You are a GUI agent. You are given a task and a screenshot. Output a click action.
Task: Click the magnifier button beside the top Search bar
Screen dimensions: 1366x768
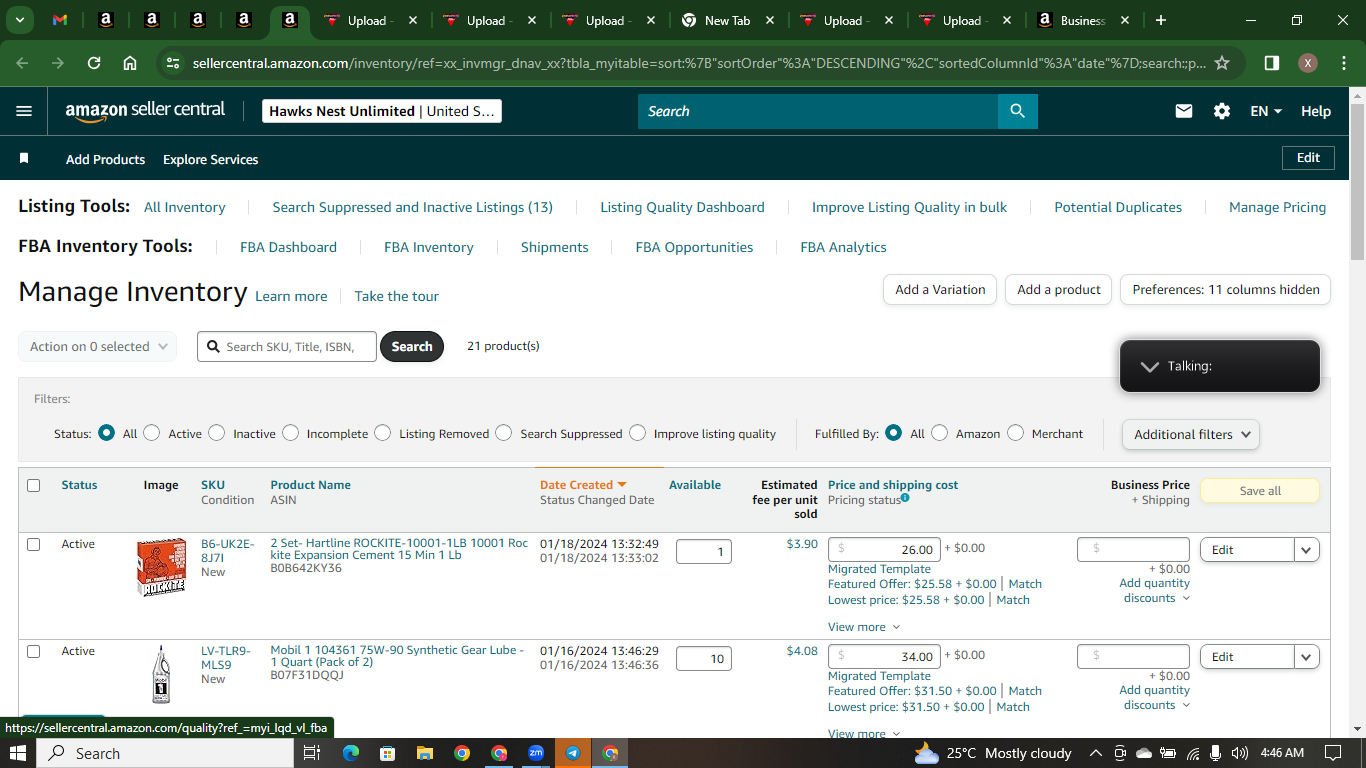tap(1018, 111)
